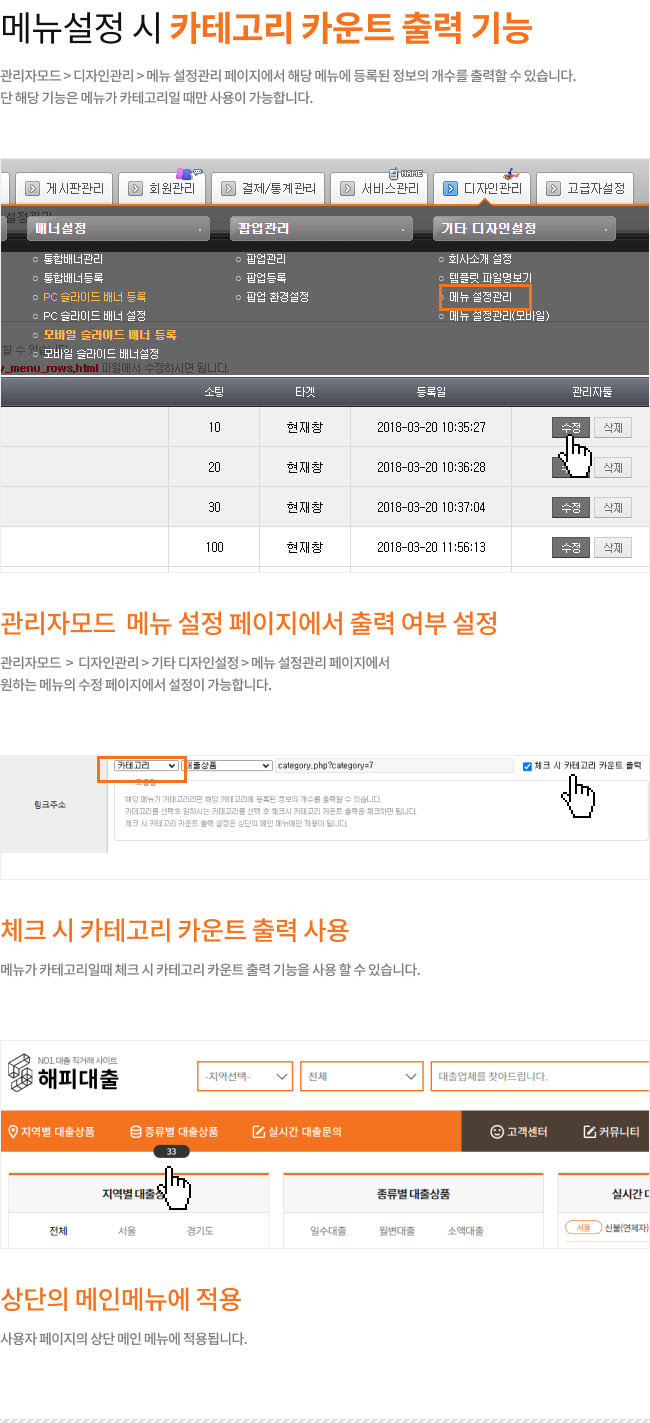Viewport: 650px width, 1423px height.
Task: Click the 해피대출 logo icon
Action: tap(19, 1076)
